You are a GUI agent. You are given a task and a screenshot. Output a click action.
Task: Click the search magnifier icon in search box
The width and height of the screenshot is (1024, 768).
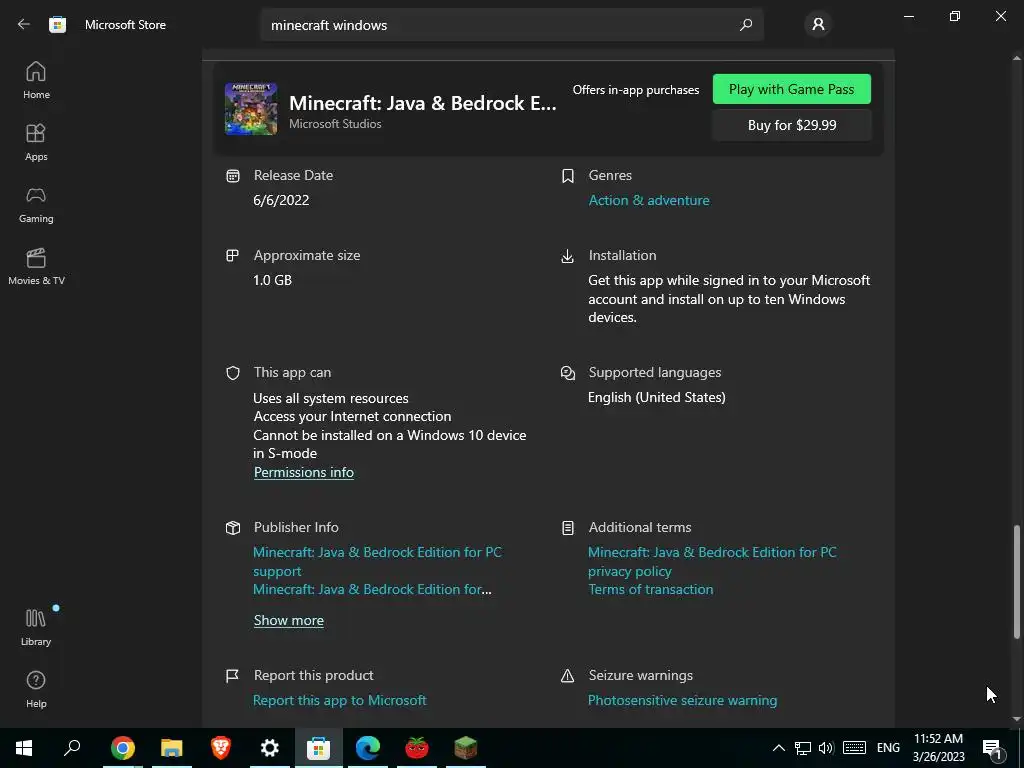coord(746,25)
